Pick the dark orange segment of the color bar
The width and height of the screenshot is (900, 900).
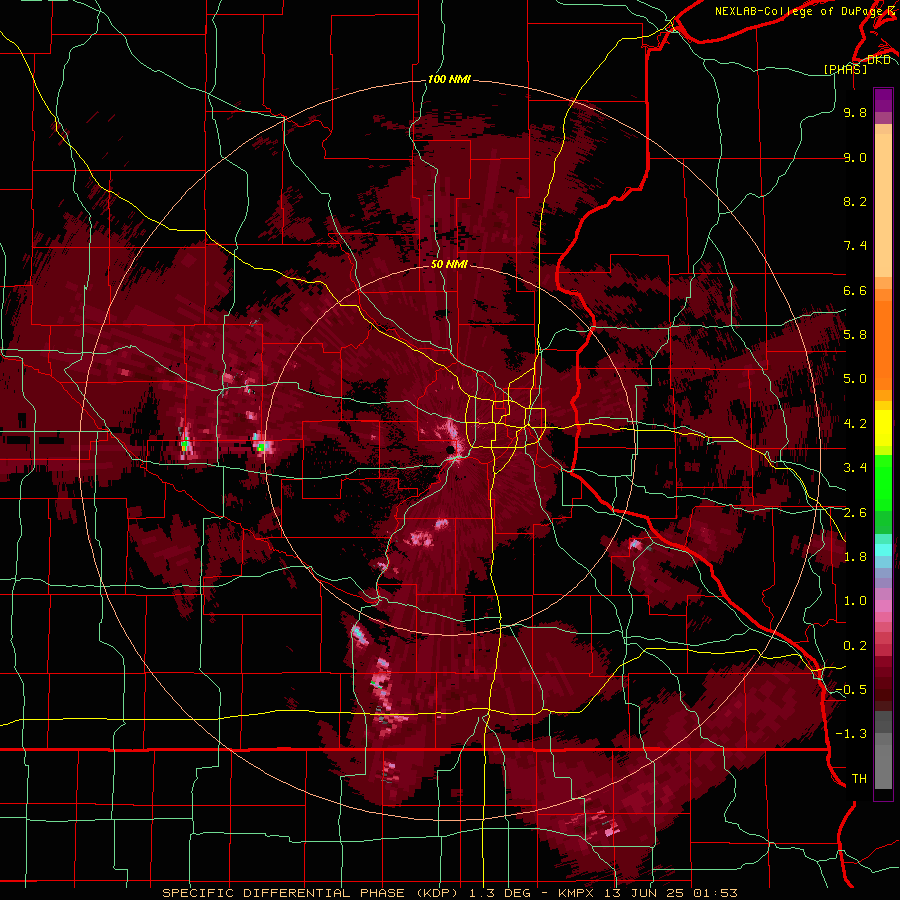pyautogui.click(x=883, y=344)
